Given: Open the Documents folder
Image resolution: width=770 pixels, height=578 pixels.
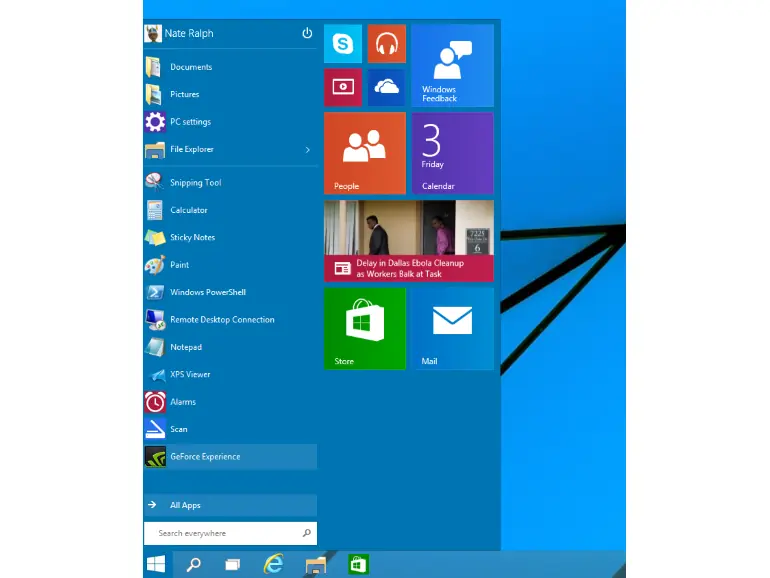Looking at the screenshot, I should click(x=230, y=67).
